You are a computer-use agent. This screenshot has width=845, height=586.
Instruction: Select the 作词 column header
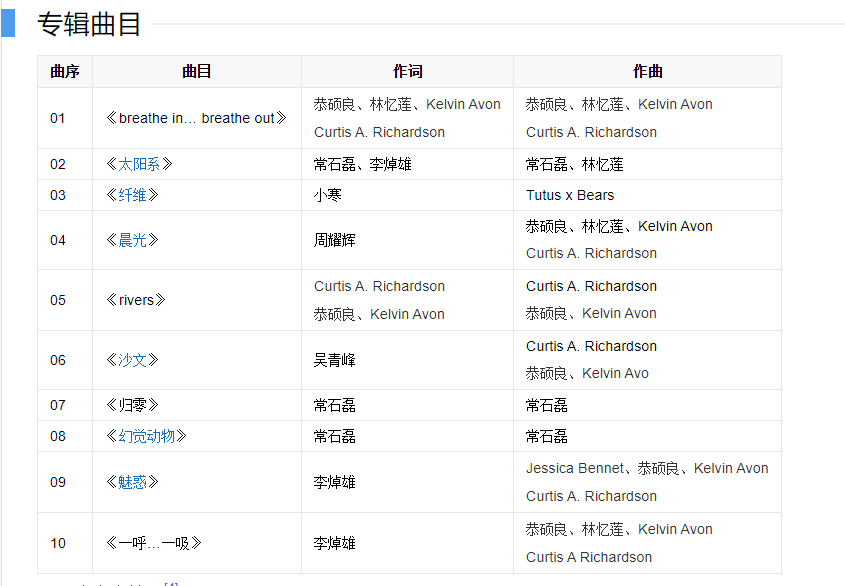[407, 71]
